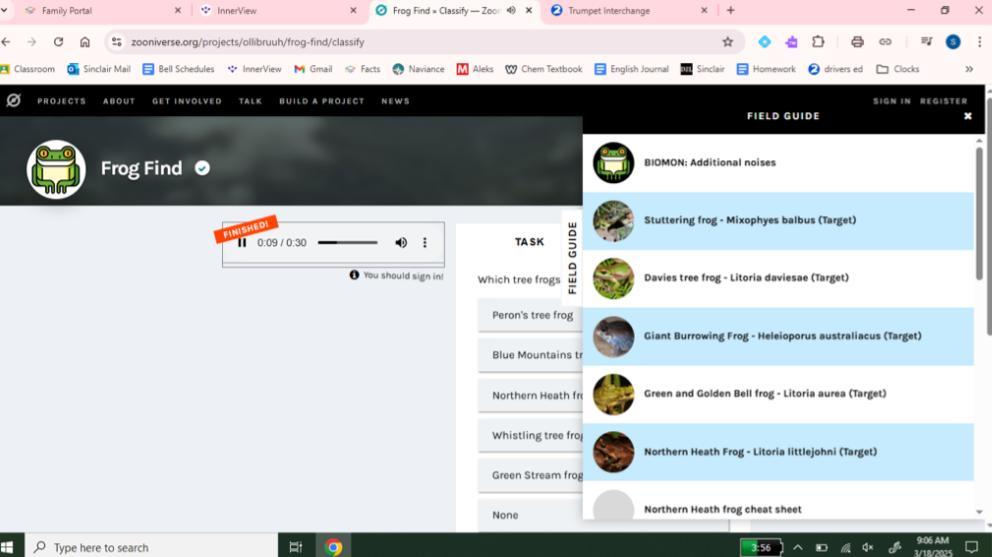Image resolution: width=992 pixels, height=557 pixels.
Task: Open the Projects menu
Action: point(61,101)
